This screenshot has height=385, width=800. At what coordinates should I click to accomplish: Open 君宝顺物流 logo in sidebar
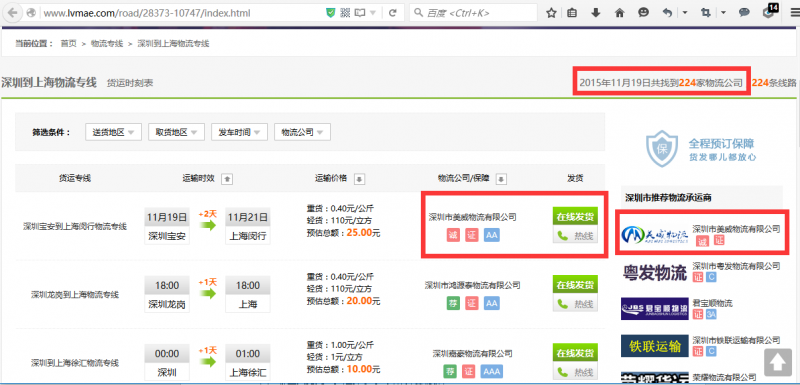pyautogui.click(x=655, y=309)
